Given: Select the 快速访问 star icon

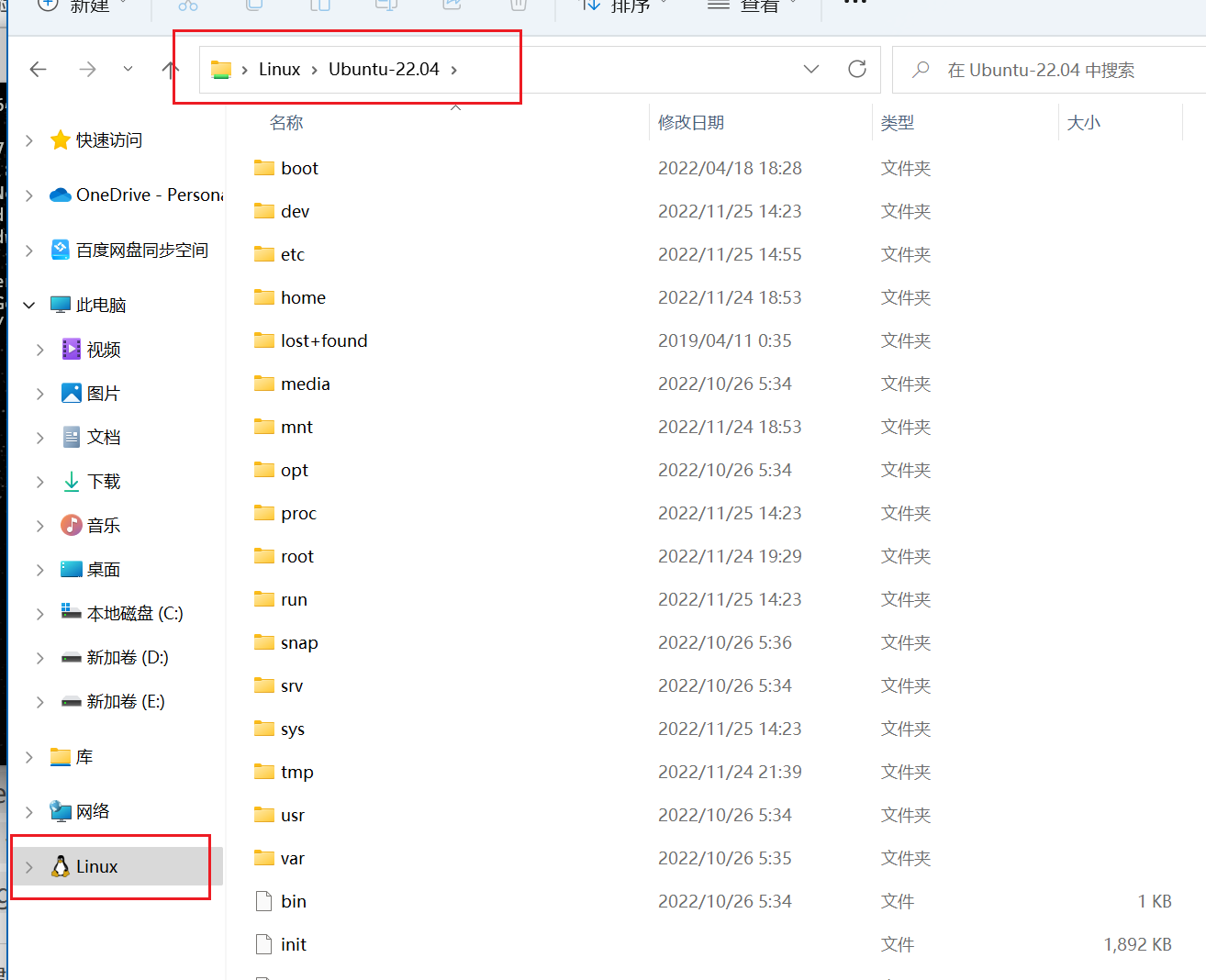Looking at the screenshot, I should [61, 139].
